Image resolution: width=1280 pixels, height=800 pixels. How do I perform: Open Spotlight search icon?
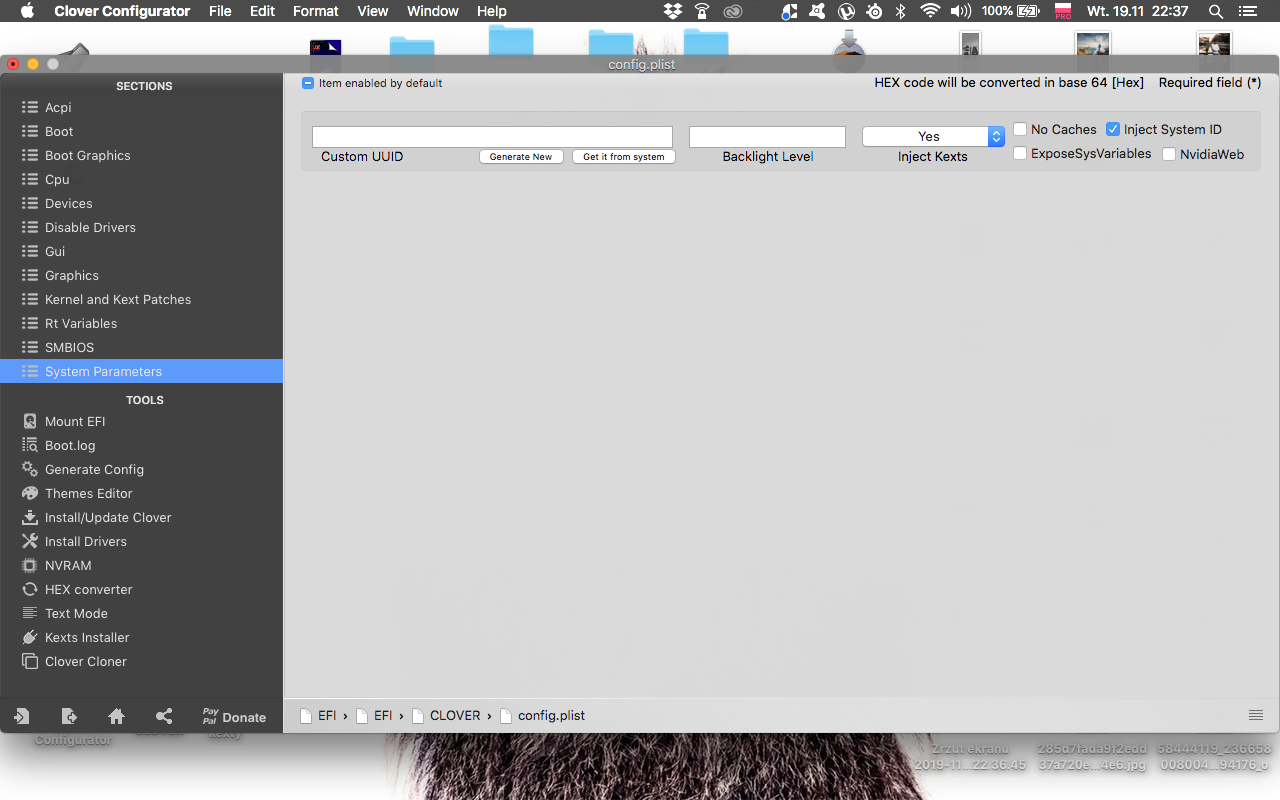(1216, 11)
